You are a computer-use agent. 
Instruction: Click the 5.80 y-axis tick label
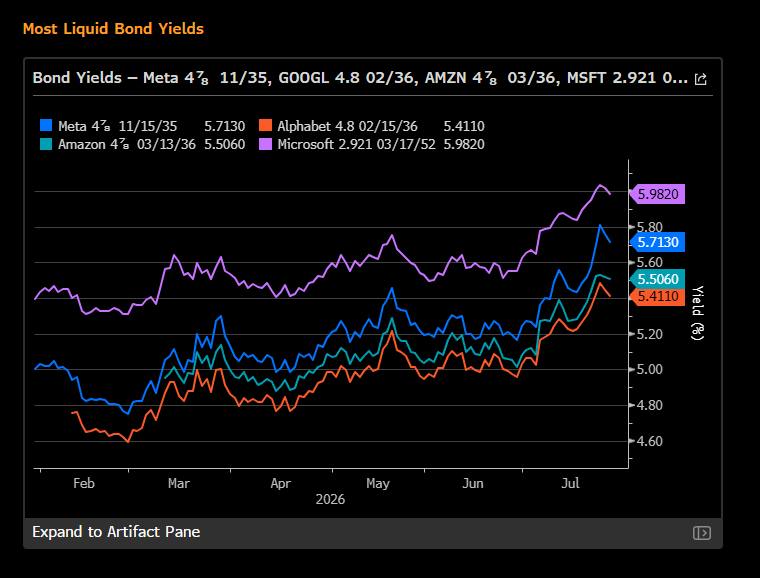[x=649, y=227]
